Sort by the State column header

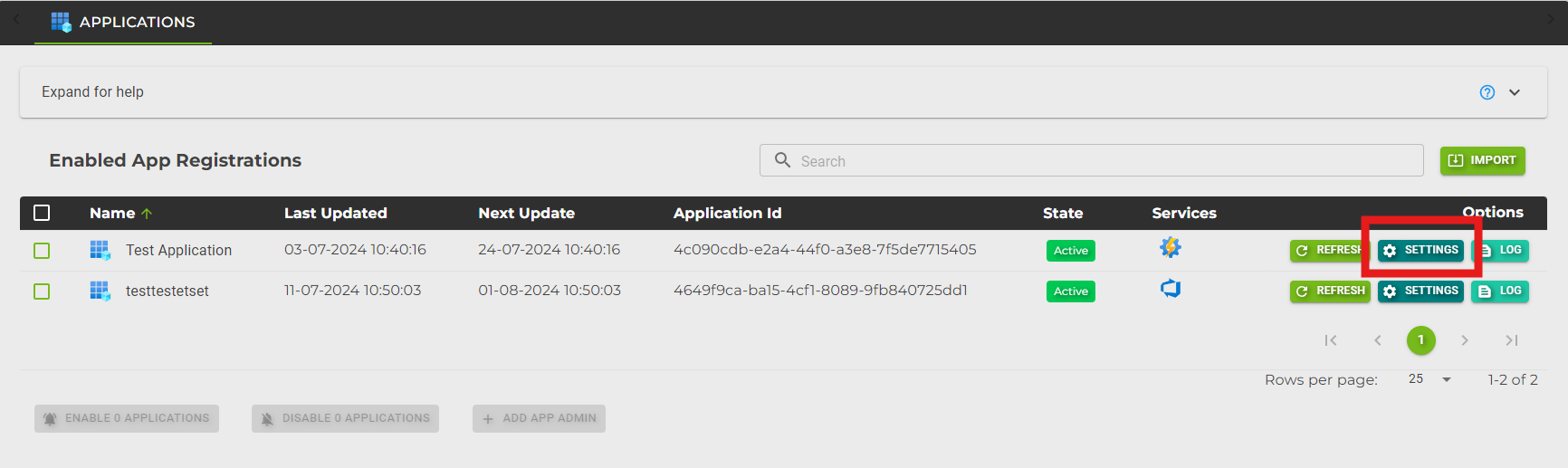1063,213
